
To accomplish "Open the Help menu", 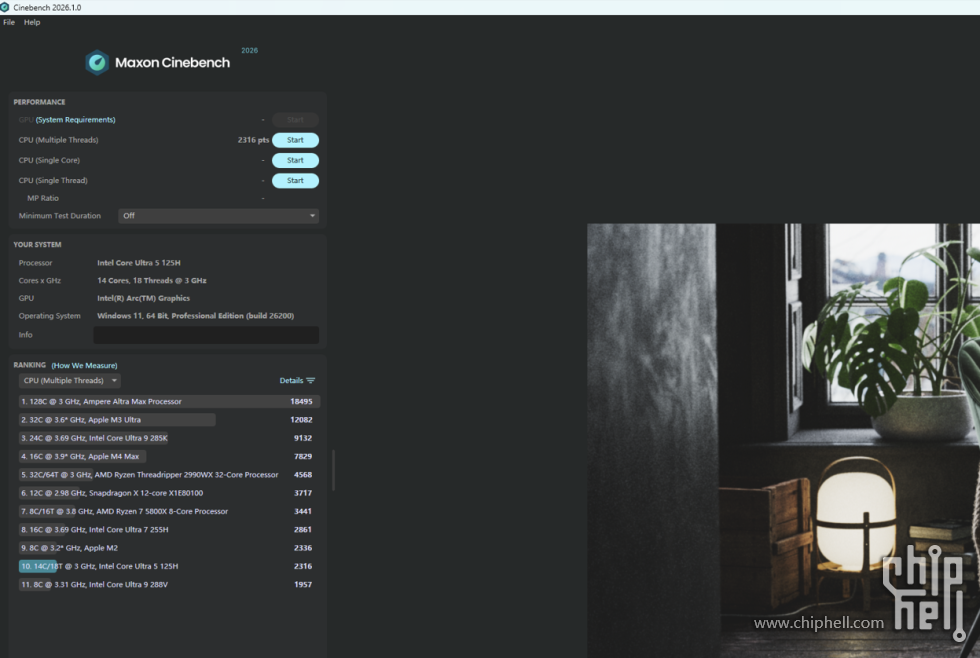I will coord(31,22).
